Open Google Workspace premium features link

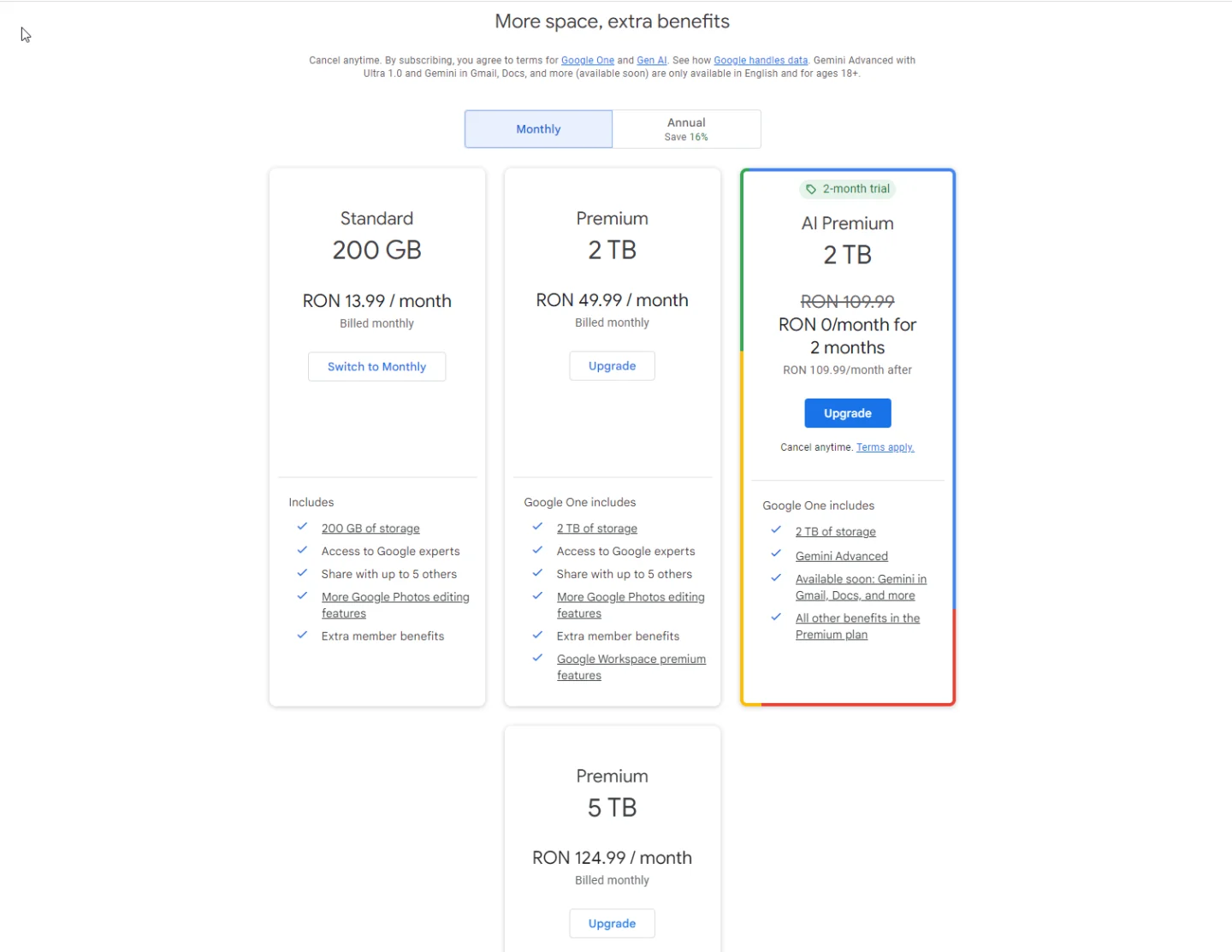(x=631, y=667)
